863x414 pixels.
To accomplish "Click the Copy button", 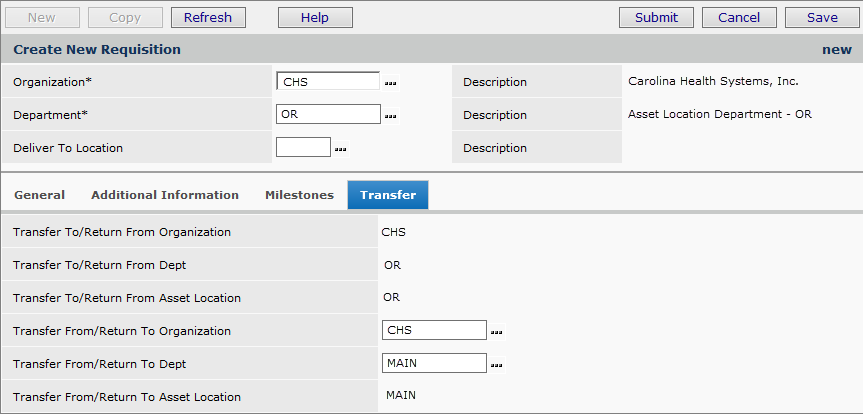I will click(x=125, y=17).
